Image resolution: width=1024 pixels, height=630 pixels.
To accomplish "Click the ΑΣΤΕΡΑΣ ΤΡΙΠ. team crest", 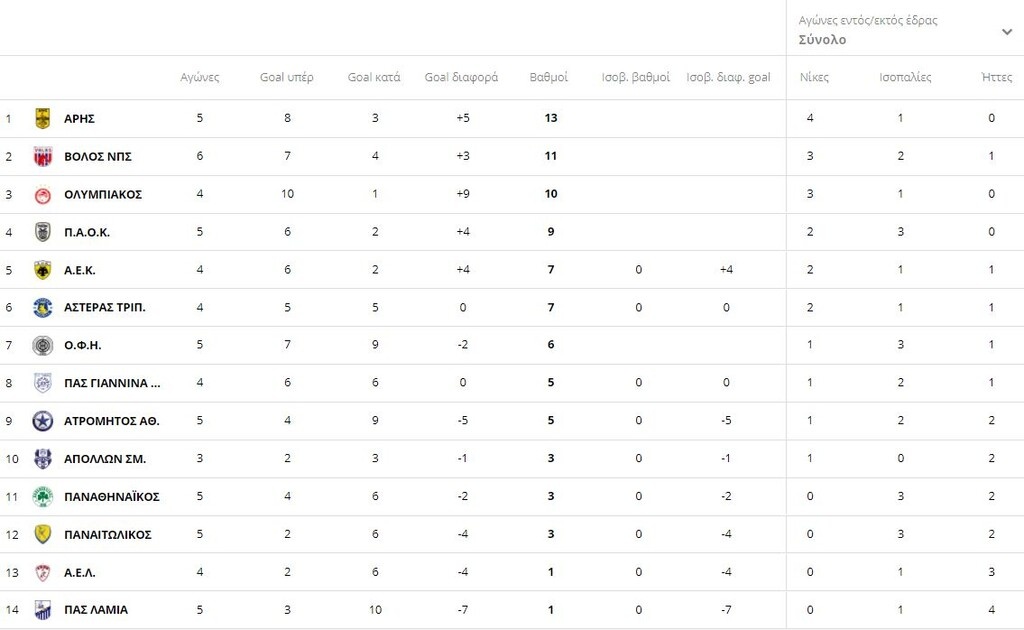I will pyautogui.click(x=42, y=307).
